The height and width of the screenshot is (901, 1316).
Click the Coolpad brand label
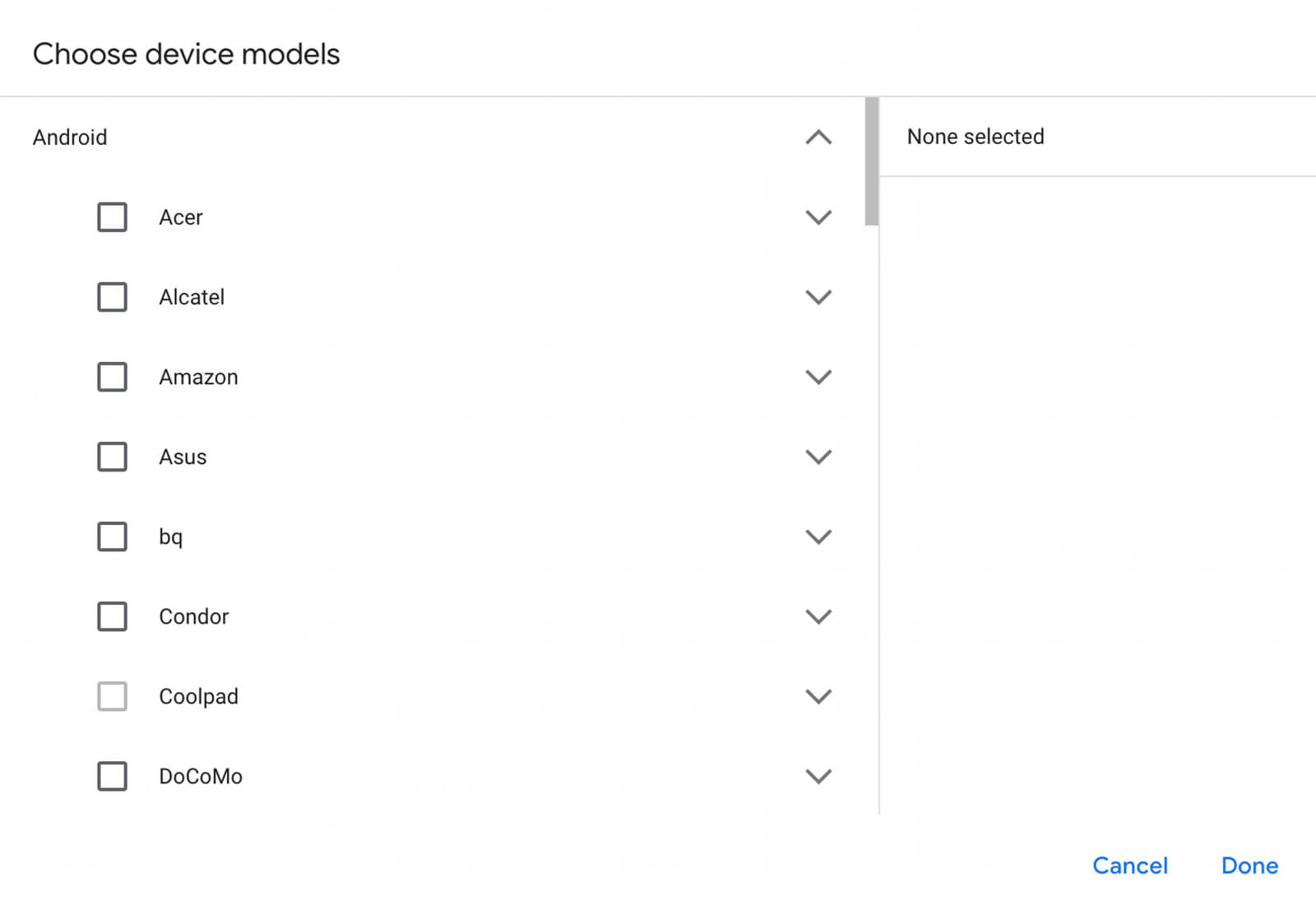(x=198, y=697)
